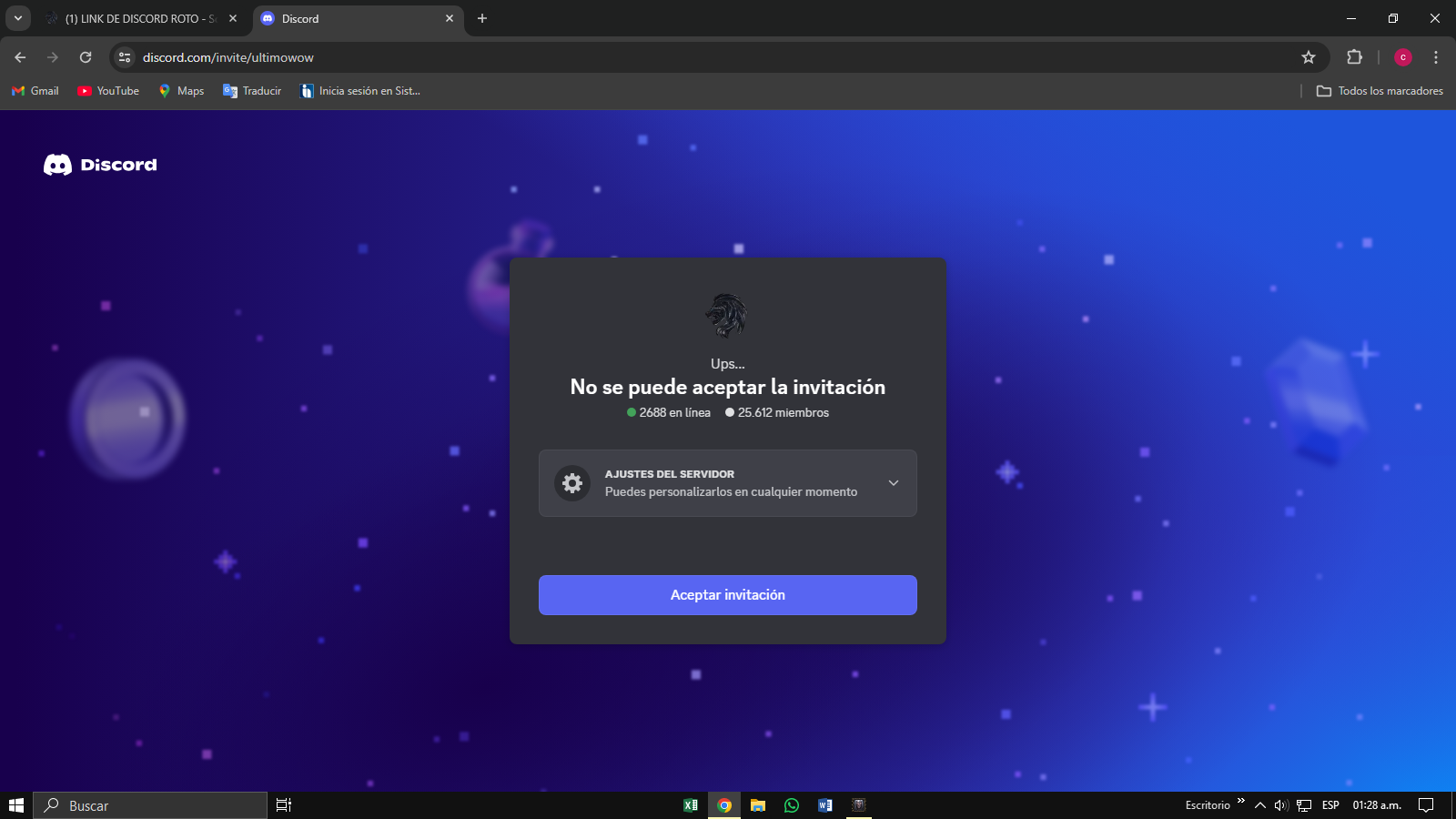Click the Puedes personalizarlos en cualquier momento text
Viewport: 1456px width, 819px height.
(731, 492)
